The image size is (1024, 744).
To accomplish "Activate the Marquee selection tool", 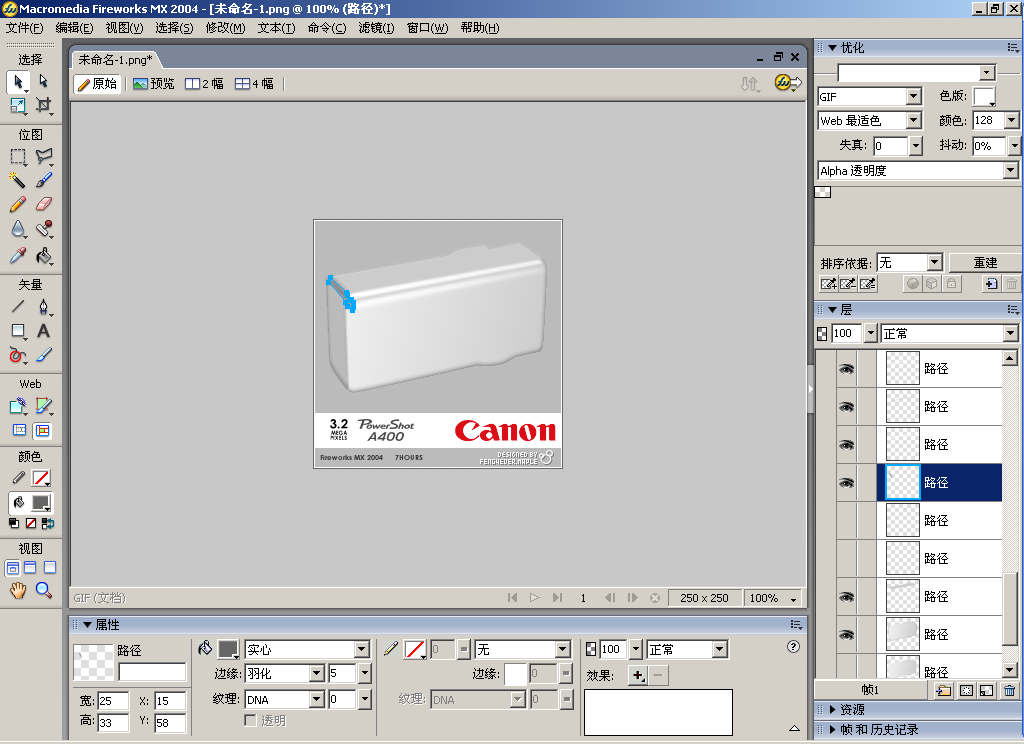I will 18,157.
